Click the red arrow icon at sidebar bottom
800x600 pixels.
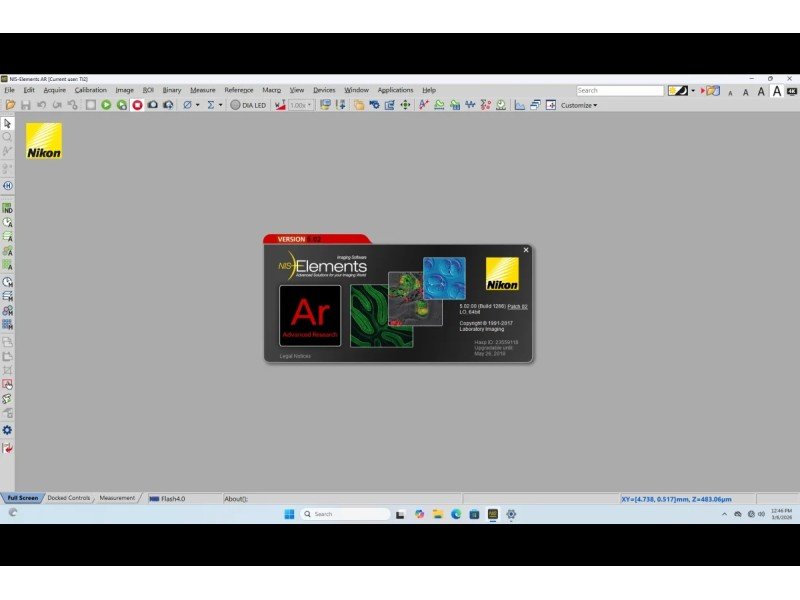pos(7,448)
